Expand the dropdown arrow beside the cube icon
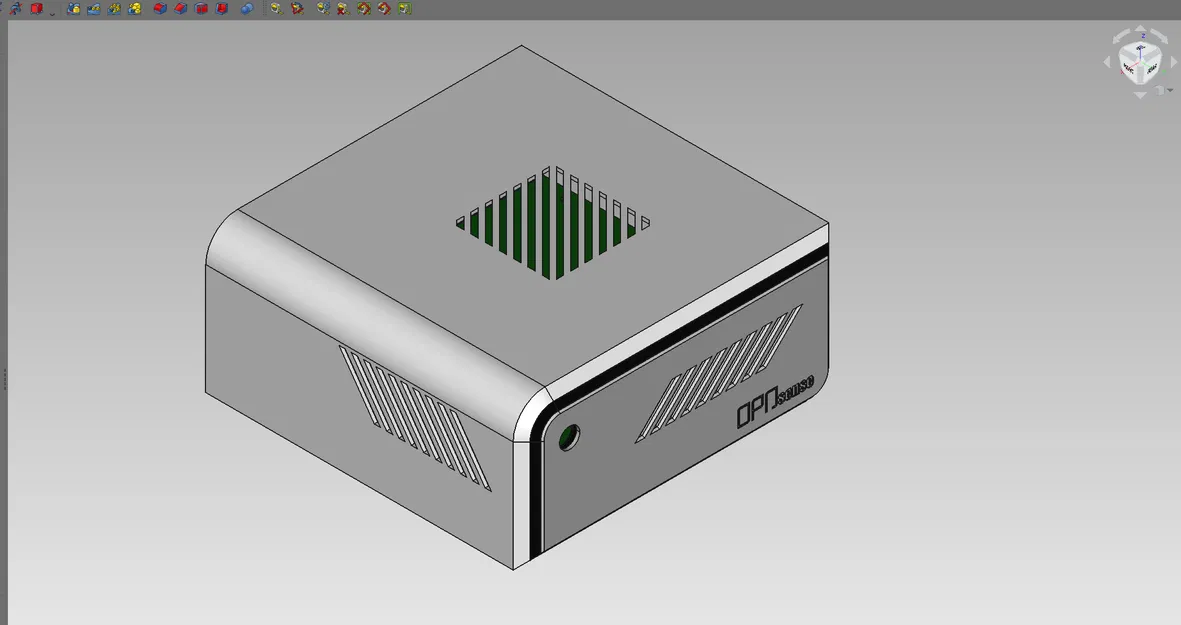This screenshot has height=625, width=1181. [52, 12]
